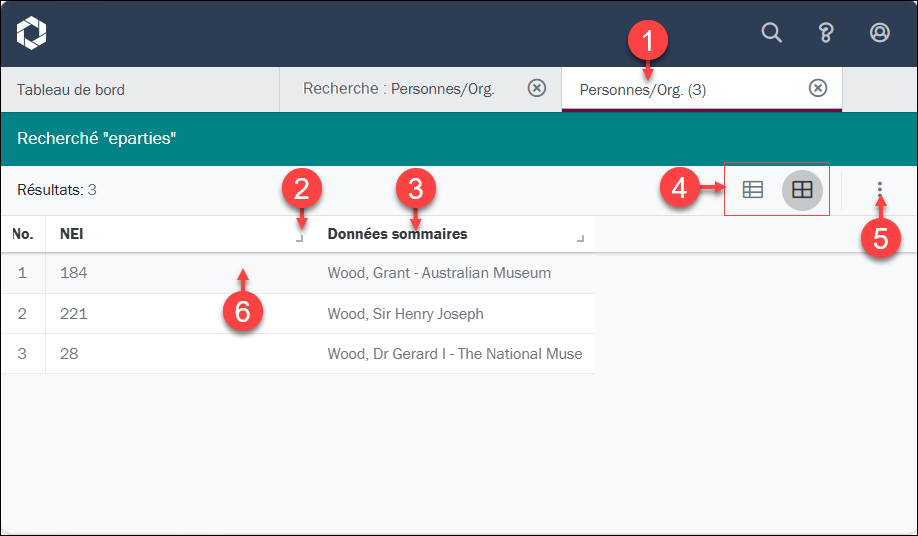Click the NEI column resize handle
Image resolution: width=918 pixels, height=536 pixels.
tap(300, 238)
